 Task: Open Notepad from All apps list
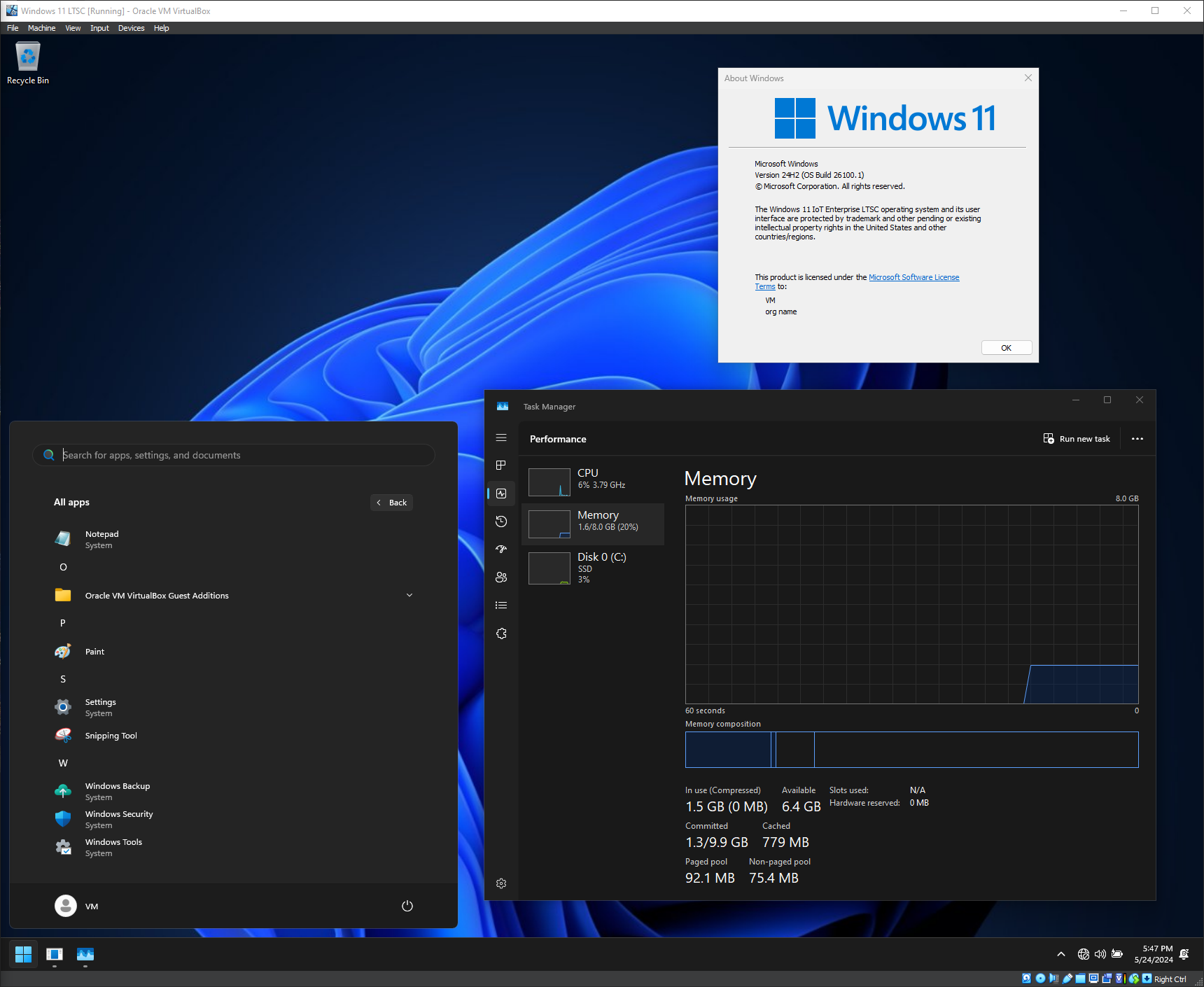[234, 539]
